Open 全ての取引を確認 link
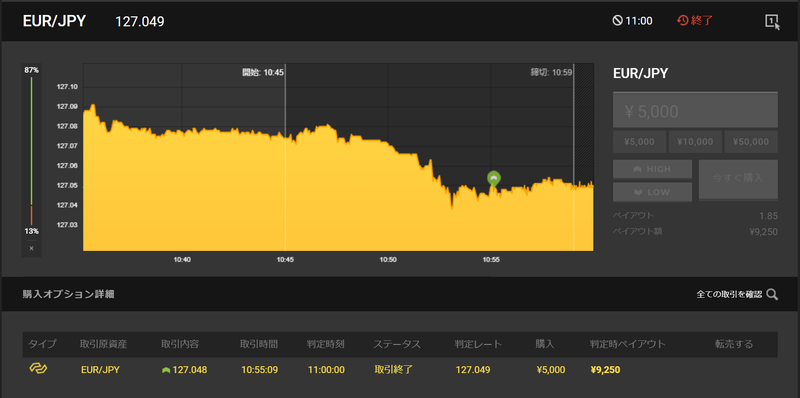This screenshot has height=398, width=800. point(729,294)
